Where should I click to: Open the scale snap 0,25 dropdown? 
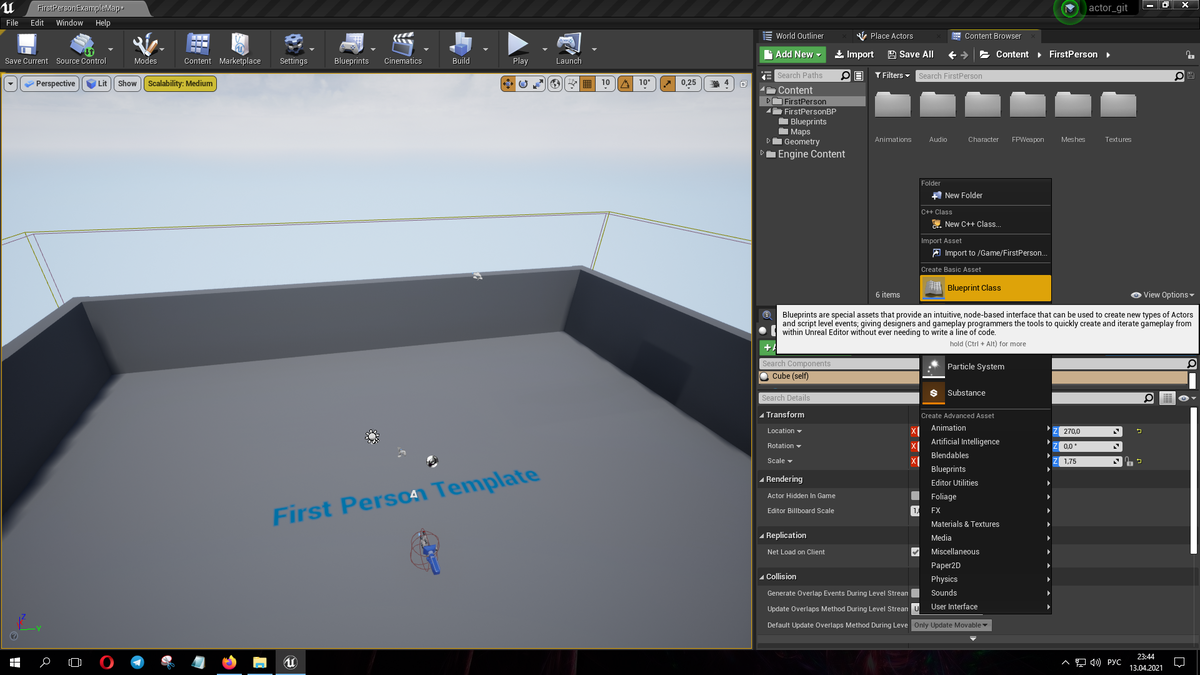coord(689,84)
